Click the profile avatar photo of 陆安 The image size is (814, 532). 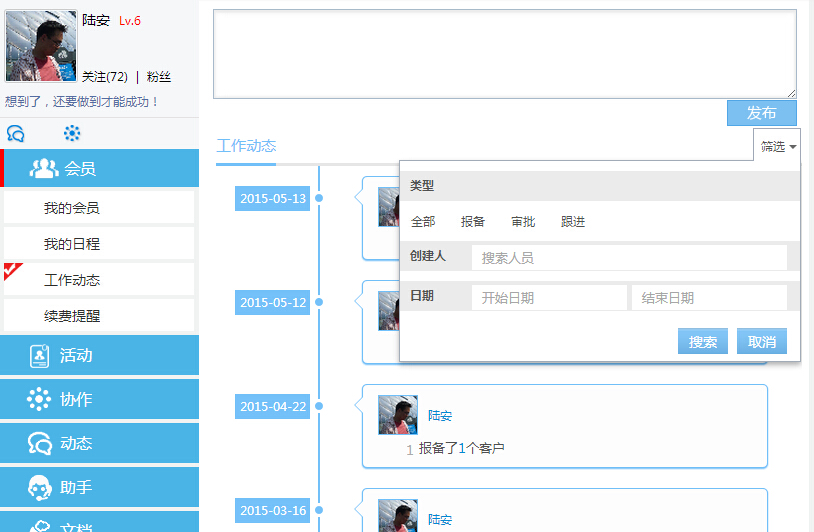click(41, 46)
